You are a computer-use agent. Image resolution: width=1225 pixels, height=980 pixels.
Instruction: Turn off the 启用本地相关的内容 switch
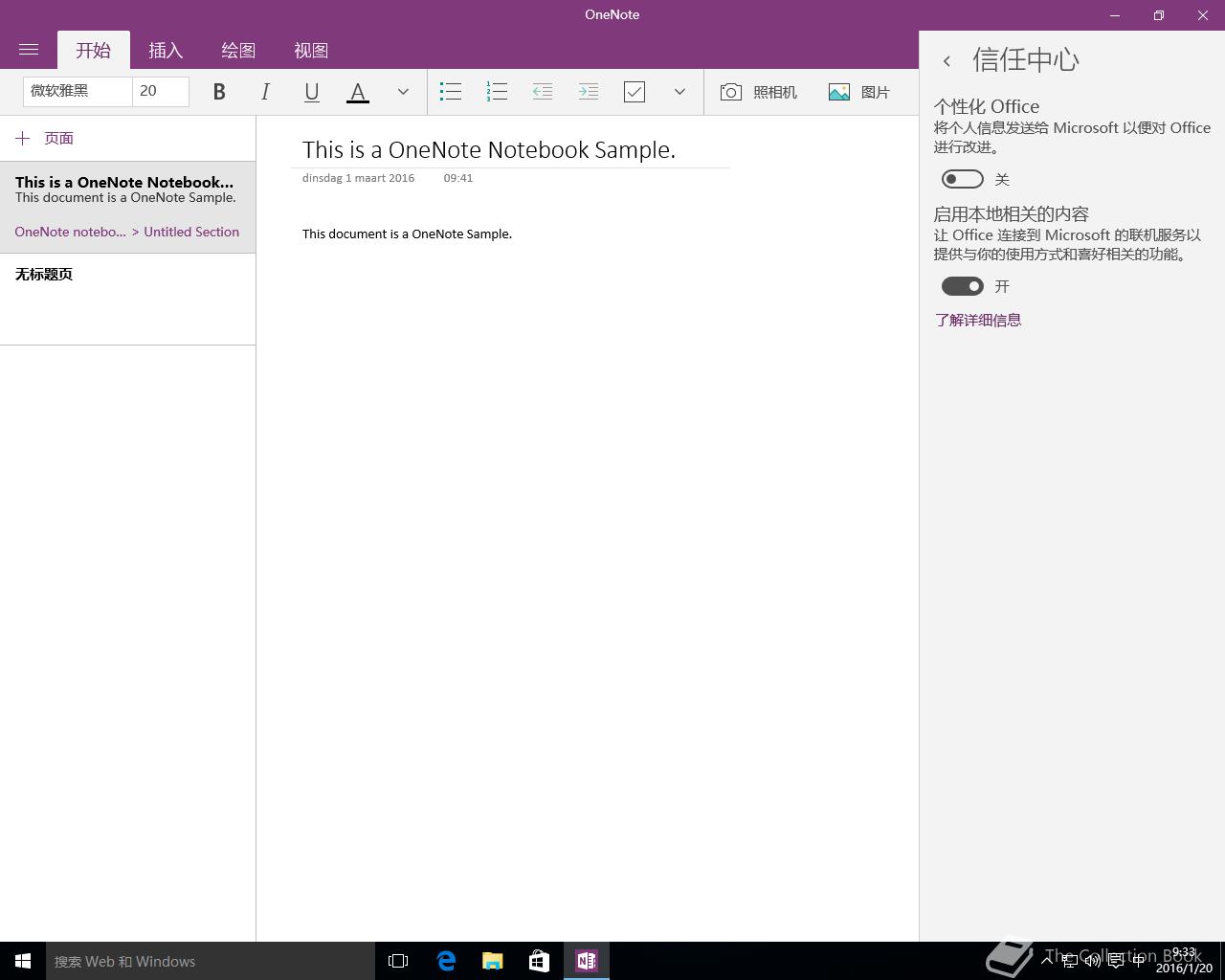tap(963, 286)
